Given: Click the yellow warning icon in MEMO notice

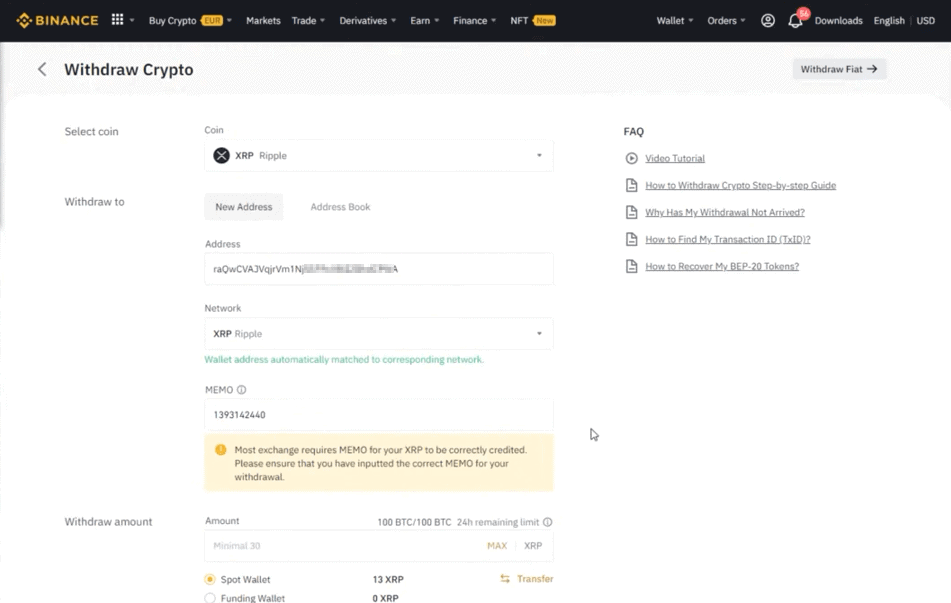Looking at the screenshot, I should 221,450.
